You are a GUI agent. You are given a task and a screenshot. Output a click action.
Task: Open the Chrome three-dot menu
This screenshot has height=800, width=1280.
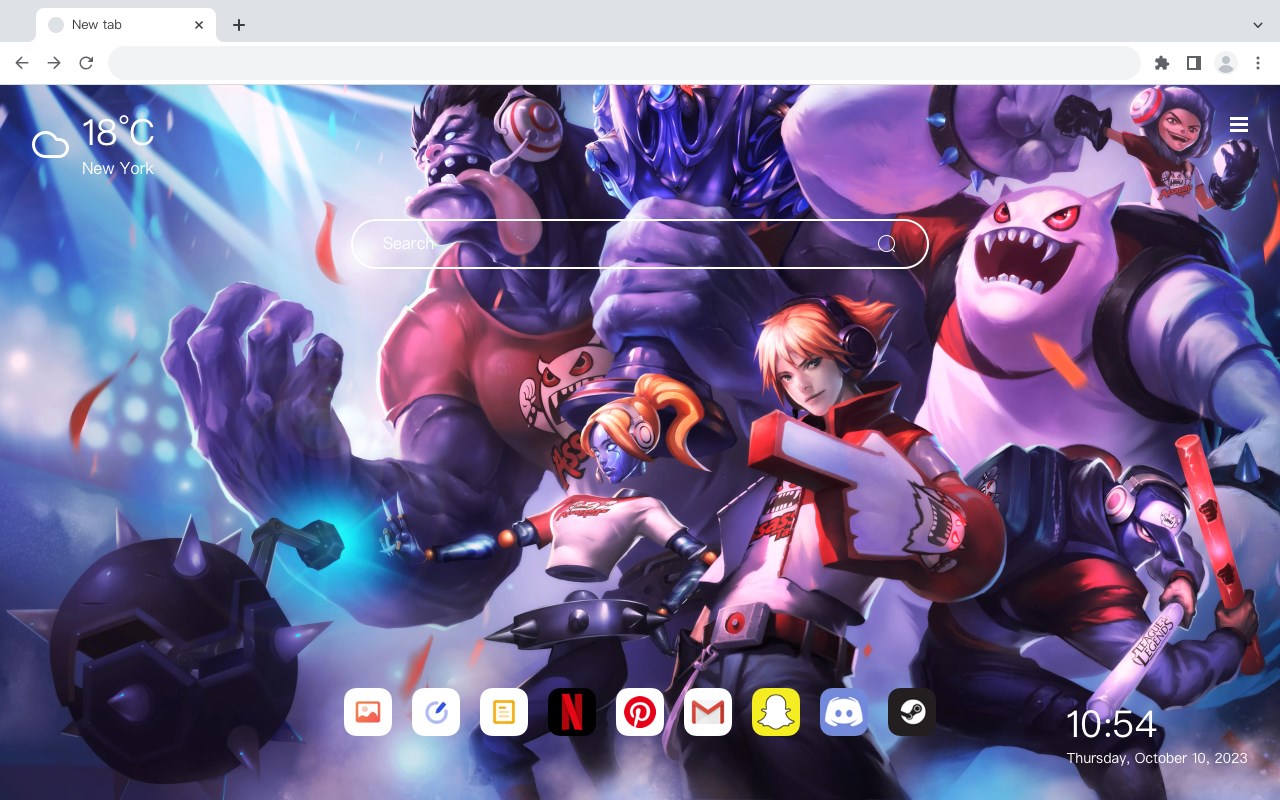click(1258, 63)
